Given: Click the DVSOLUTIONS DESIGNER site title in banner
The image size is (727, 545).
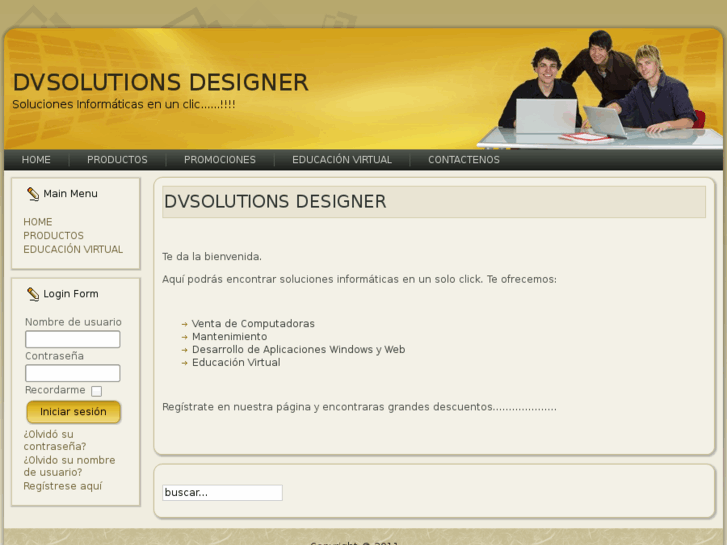Looking at the screenshot, I should tap(160, 83).
